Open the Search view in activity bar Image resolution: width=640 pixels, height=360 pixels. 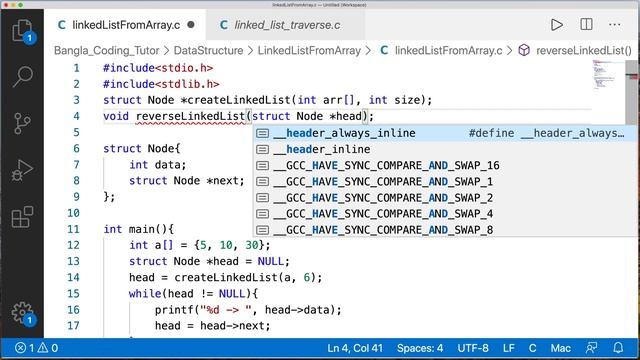point(22,76)
